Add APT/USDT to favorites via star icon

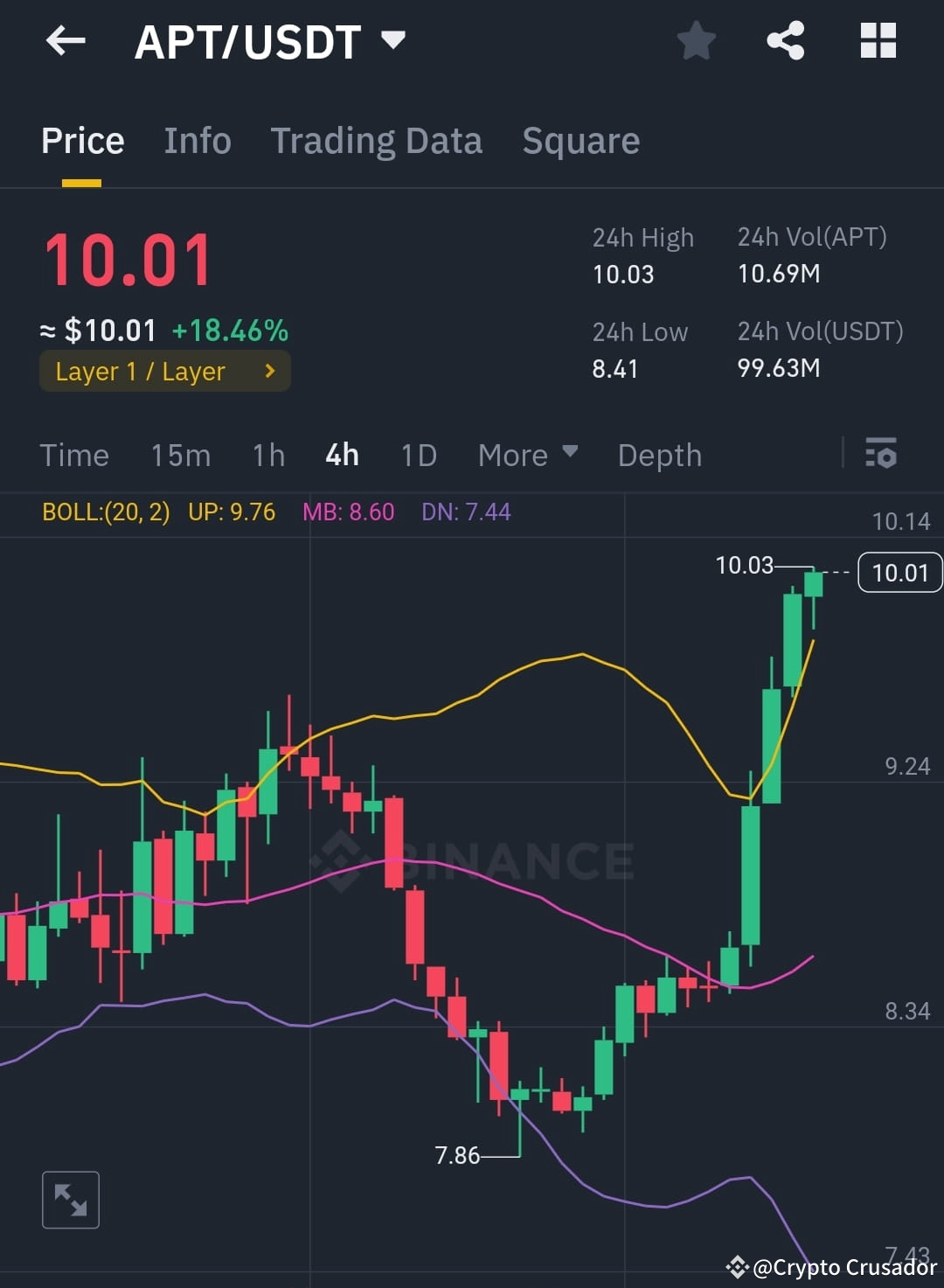coord(697,39)
